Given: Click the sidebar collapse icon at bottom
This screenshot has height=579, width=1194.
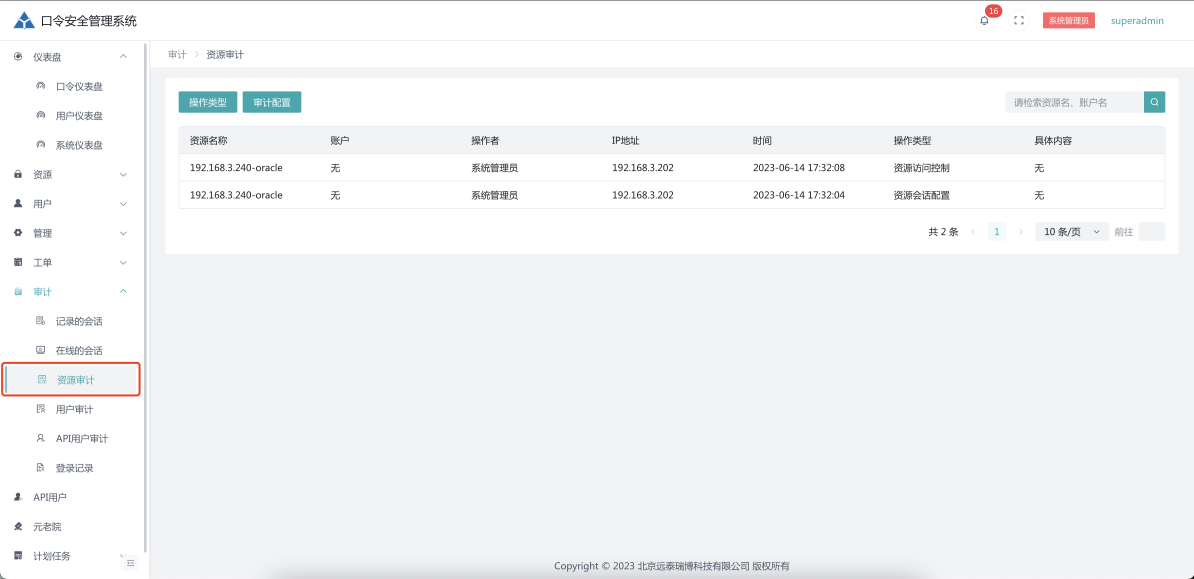Looking at the screenshot, I should (x=130, y=564).
